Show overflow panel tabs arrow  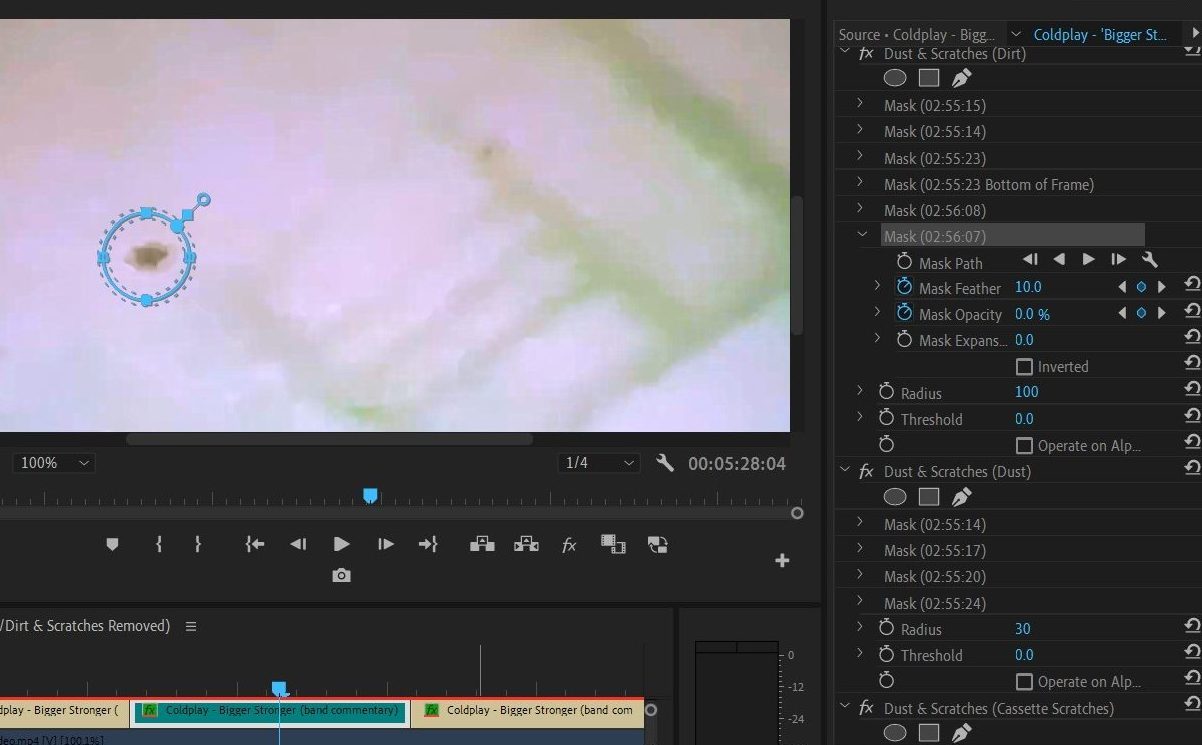[1193, 34]
